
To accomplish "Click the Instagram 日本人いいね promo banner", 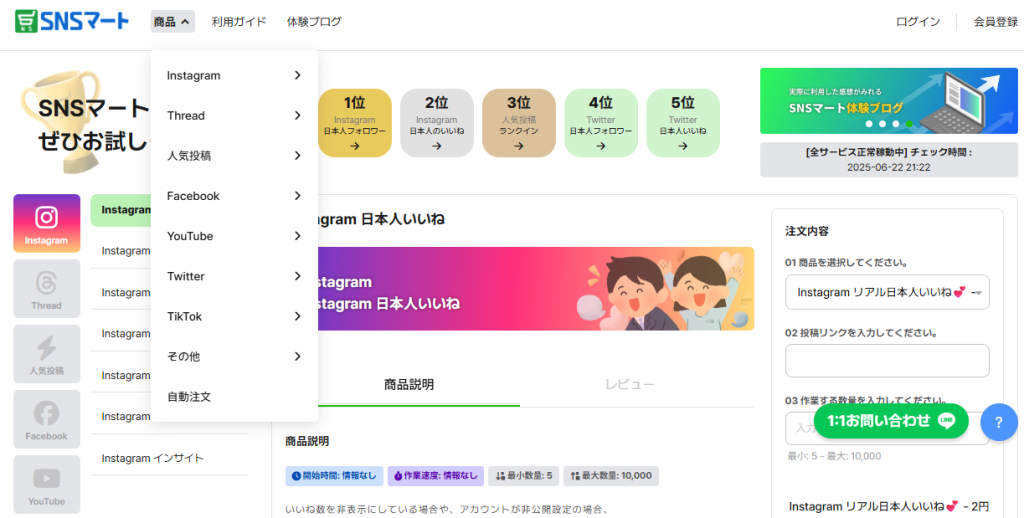I will point(536,289).
